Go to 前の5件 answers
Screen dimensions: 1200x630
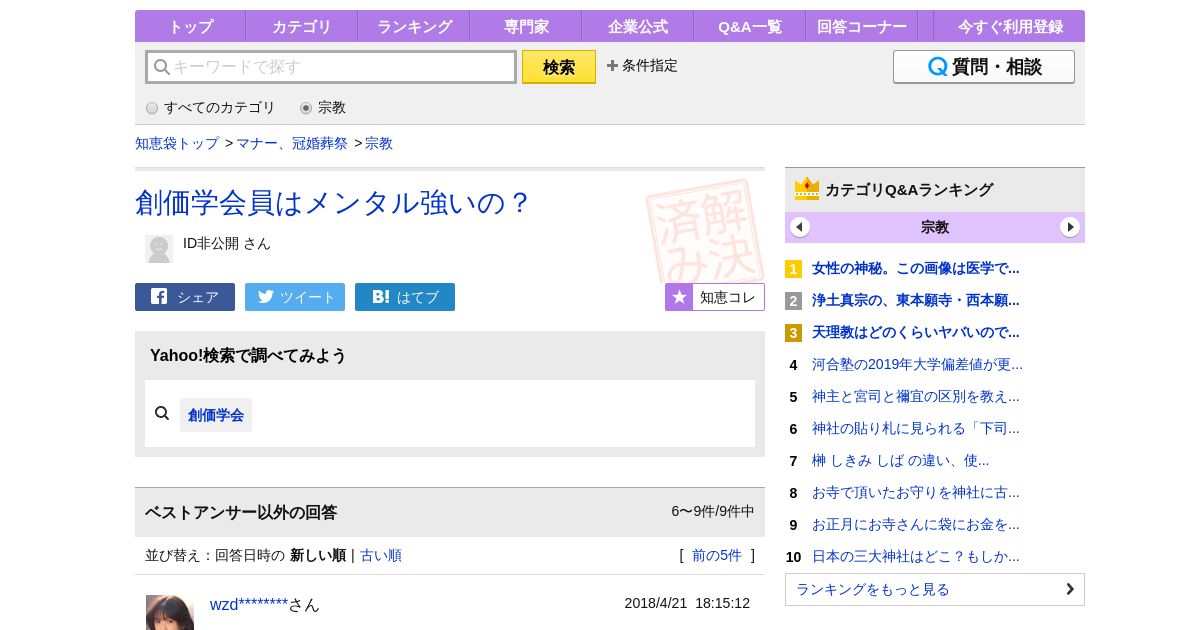coord(717,555)
